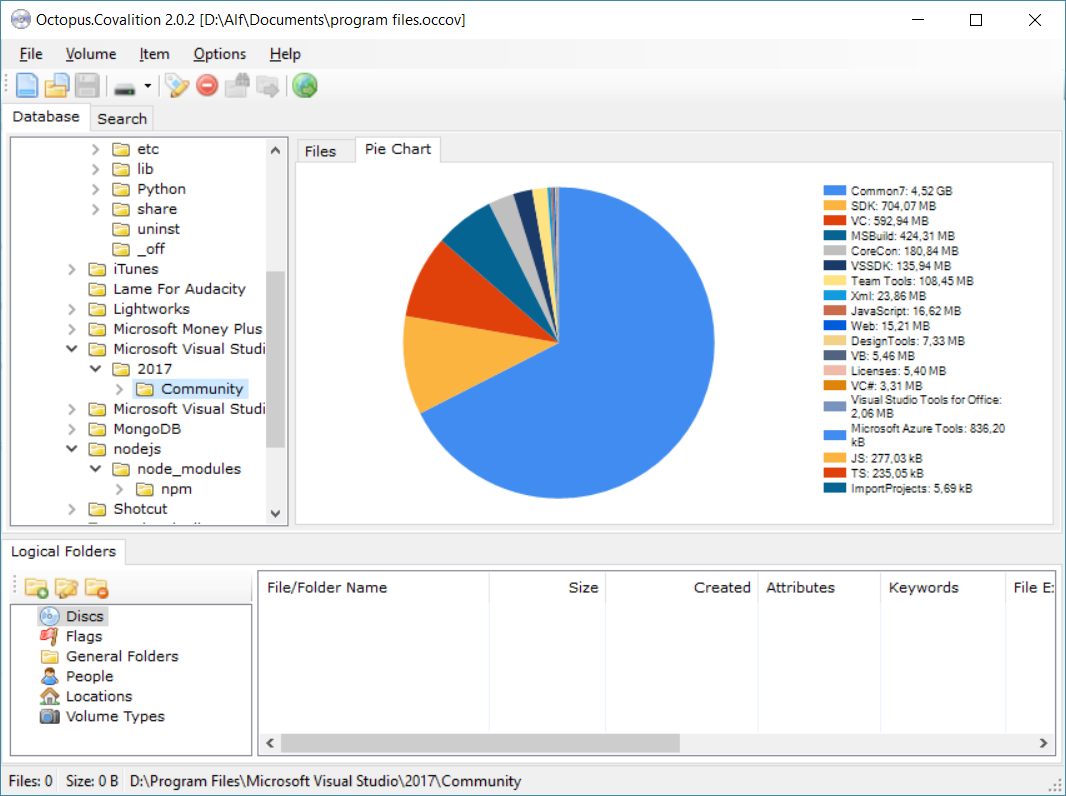Open the Options menu

coord(220,54)
